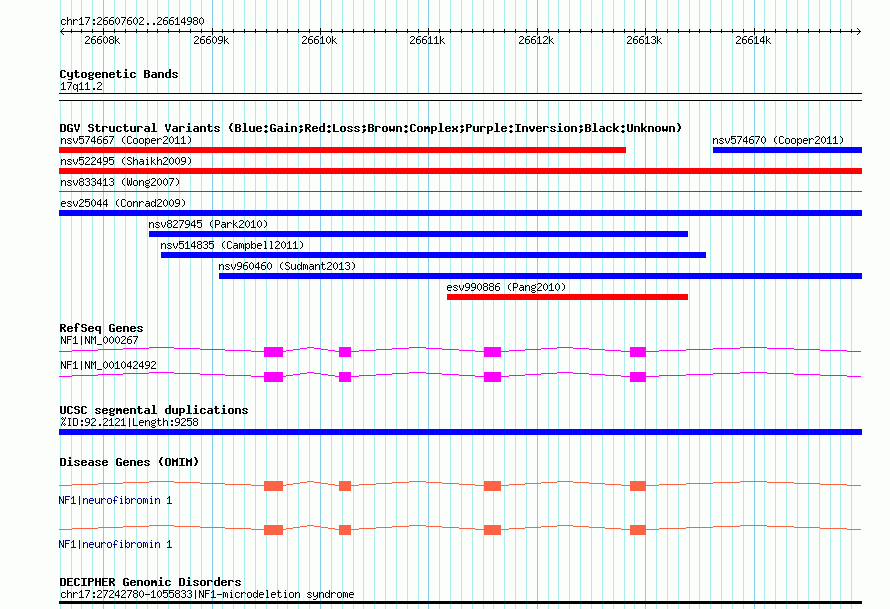
Task: Click the nsv522495 (Shaikh2009) label
Action: (126, 161)
